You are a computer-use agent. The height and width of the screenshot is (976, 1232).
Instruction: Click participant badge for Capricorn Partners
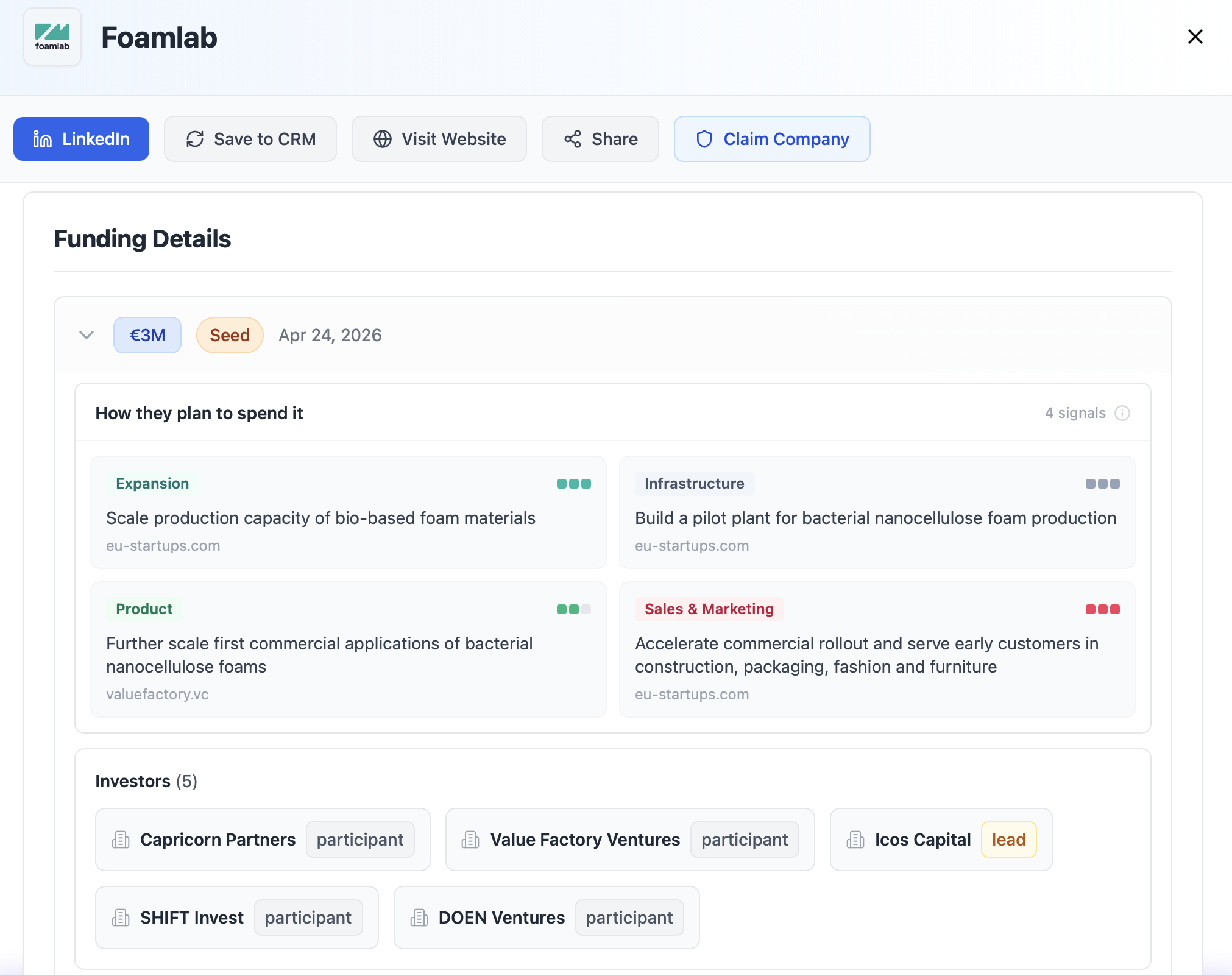[360, 840]
